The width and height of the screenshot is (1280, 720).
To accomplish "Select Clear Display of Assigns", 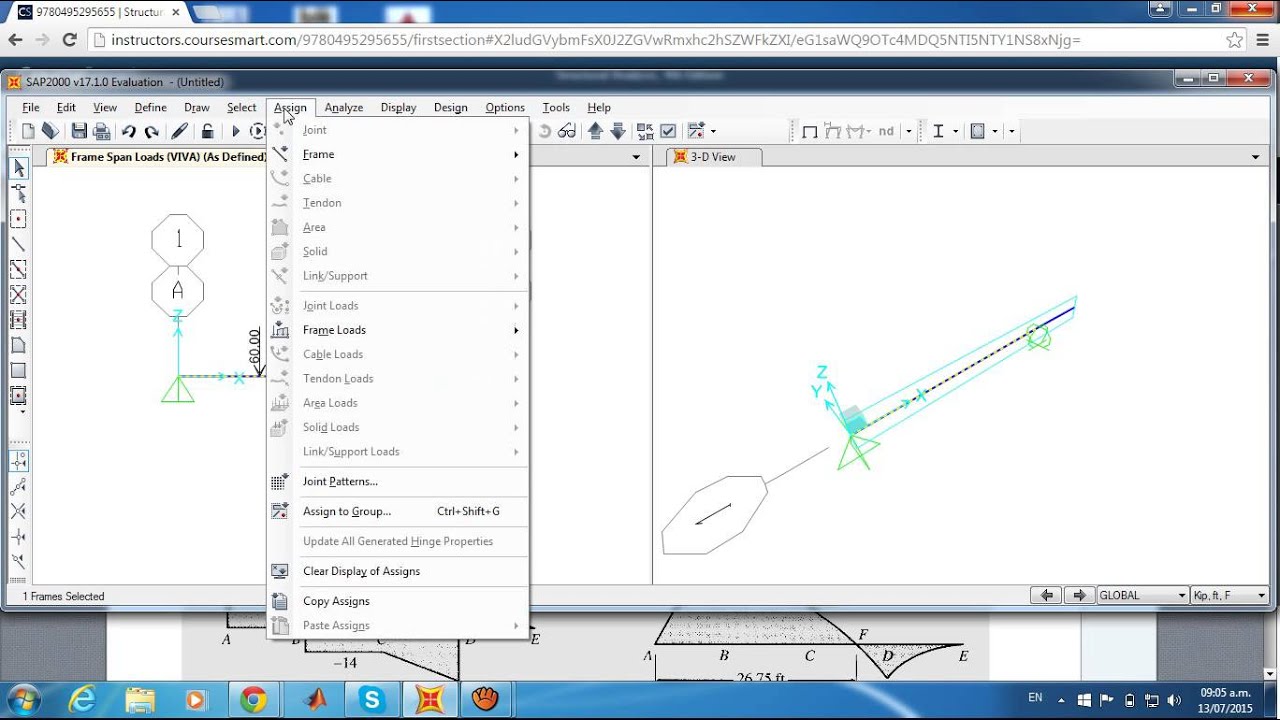I will [397, 571].
